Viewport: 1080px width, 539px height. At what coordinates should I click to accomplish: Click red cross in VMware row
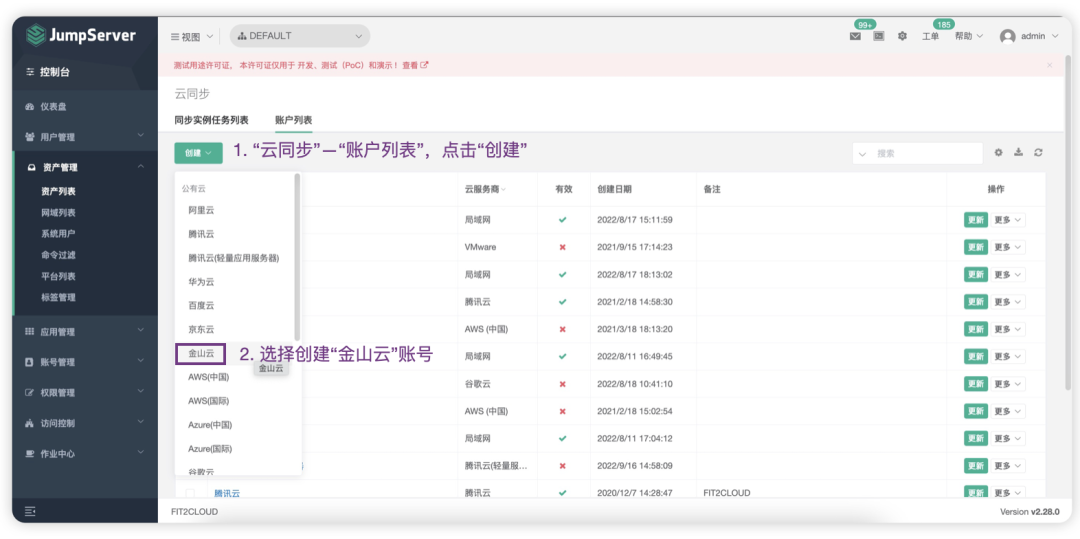[563, 247]
